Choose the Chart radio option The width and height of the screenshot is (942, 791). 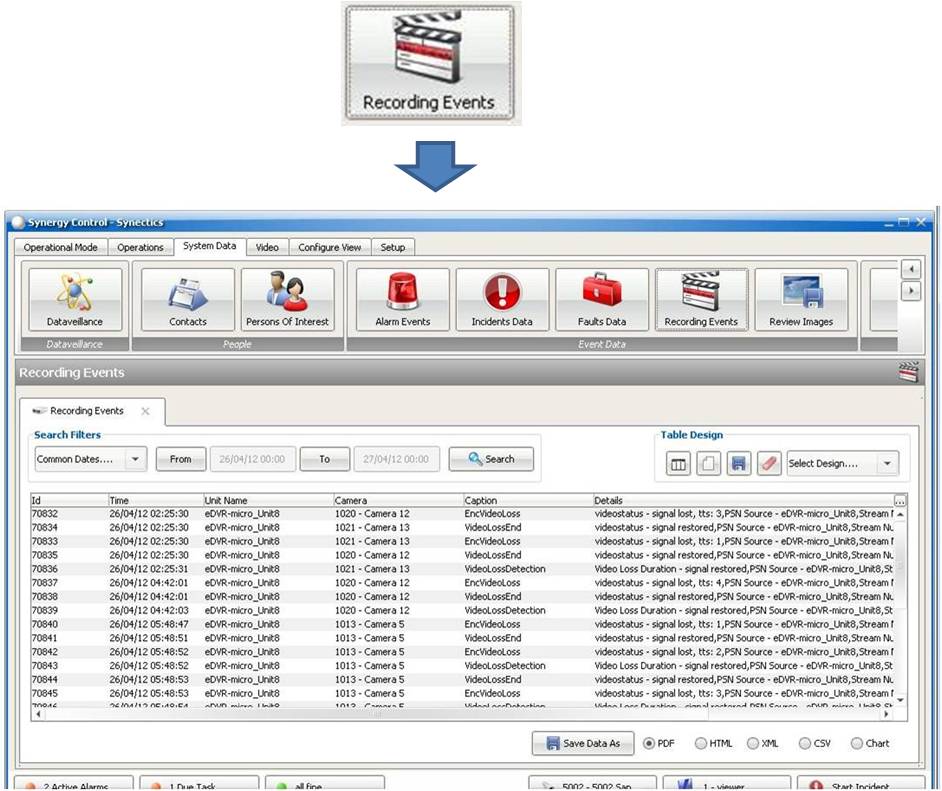(857, 744)
